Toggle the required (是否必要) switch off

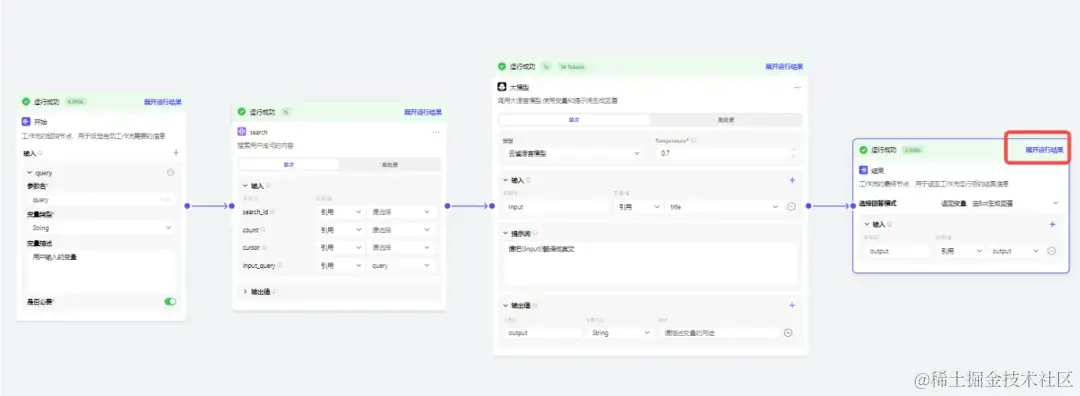click(x=169, y=301)
